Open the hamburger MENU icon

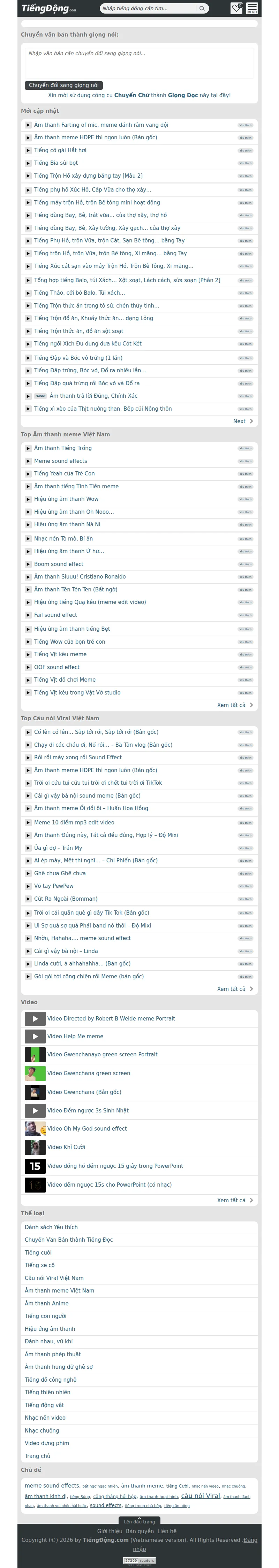click(251, 8)
